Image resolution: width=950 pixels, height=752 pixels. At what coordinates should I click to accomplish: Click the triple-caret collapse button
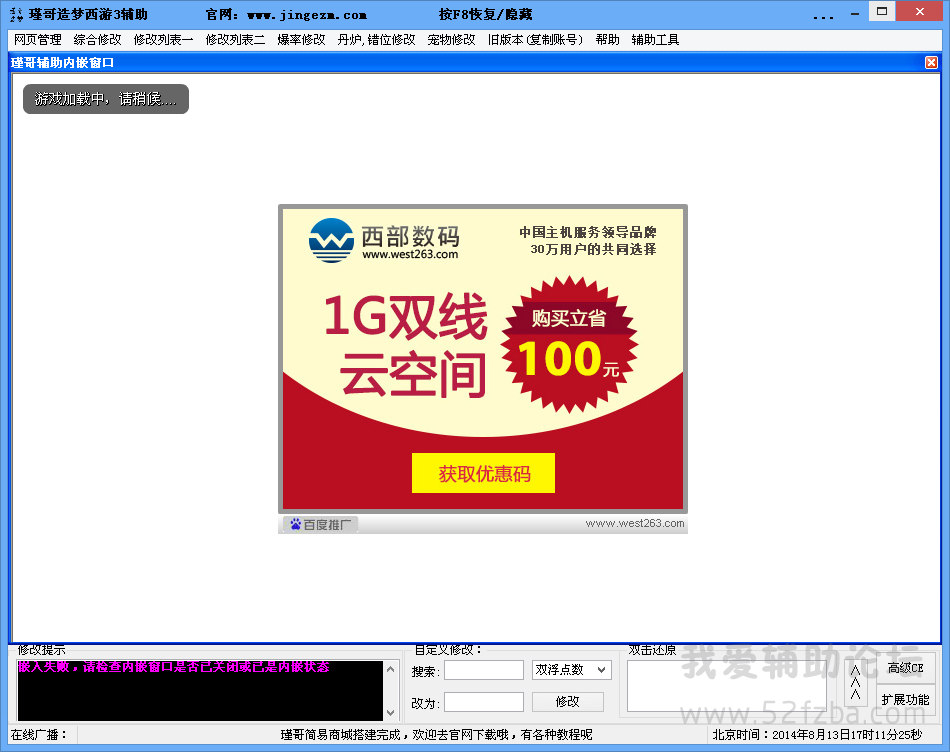coord(855,682)
